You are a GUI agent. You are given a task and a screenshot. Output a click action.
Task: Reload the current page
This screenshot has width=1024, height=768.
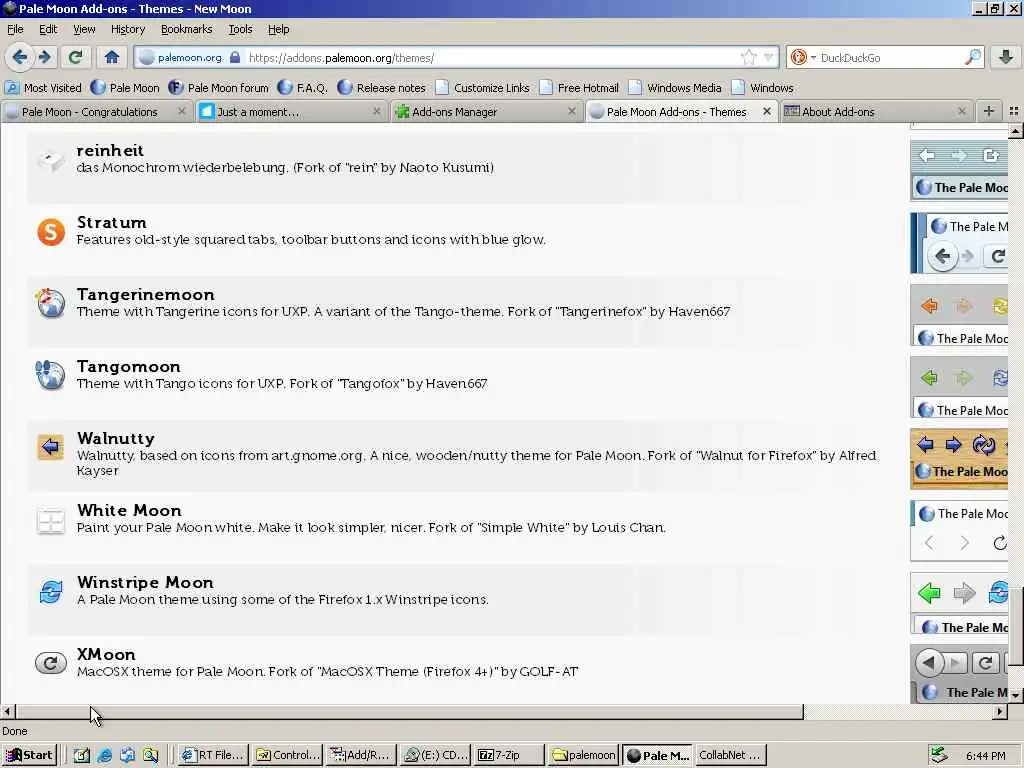[75, 57]
